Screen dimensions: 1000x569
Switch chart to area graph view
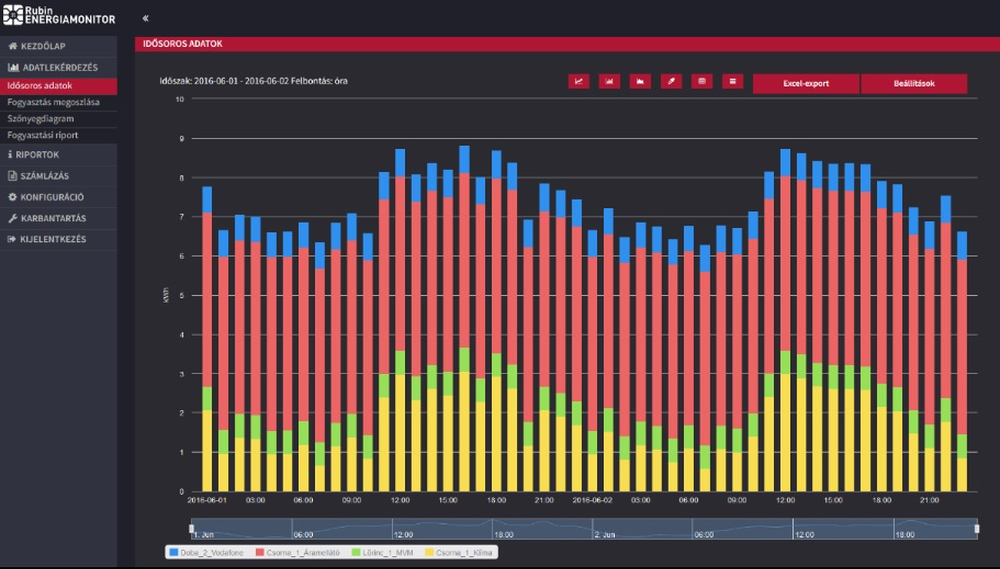[640, 81]
